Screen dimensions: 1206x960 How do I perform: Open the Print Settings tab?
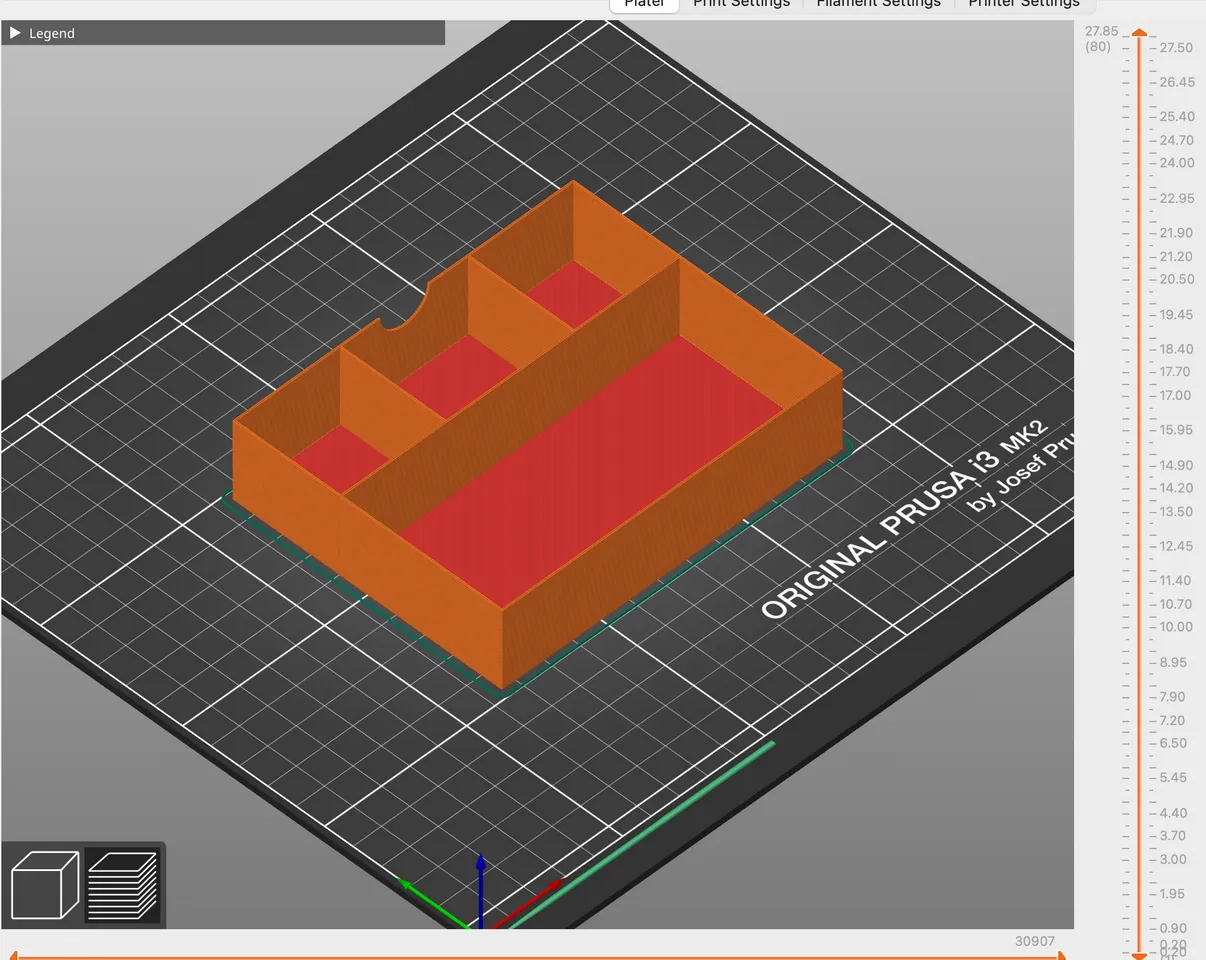click(741, 4)
